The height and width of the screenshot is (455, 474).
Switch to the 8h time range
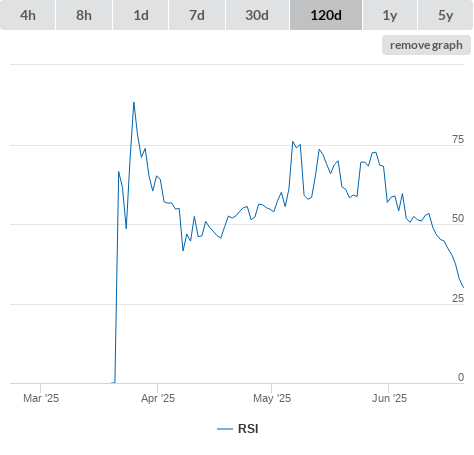(84, 15)
